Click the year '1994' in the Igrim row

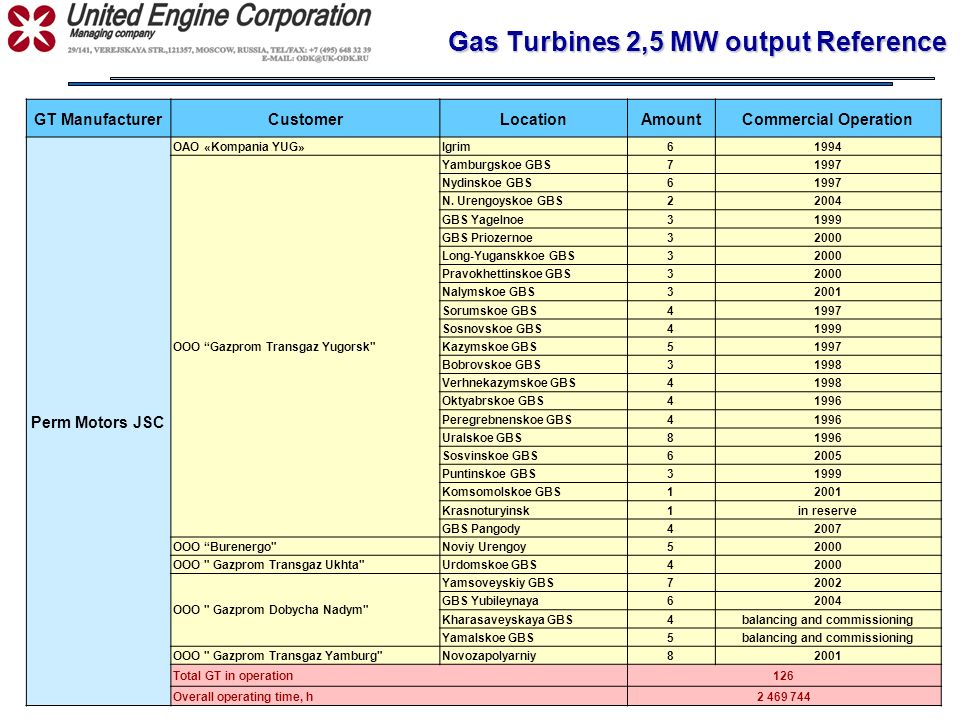[x=828, y=146]
